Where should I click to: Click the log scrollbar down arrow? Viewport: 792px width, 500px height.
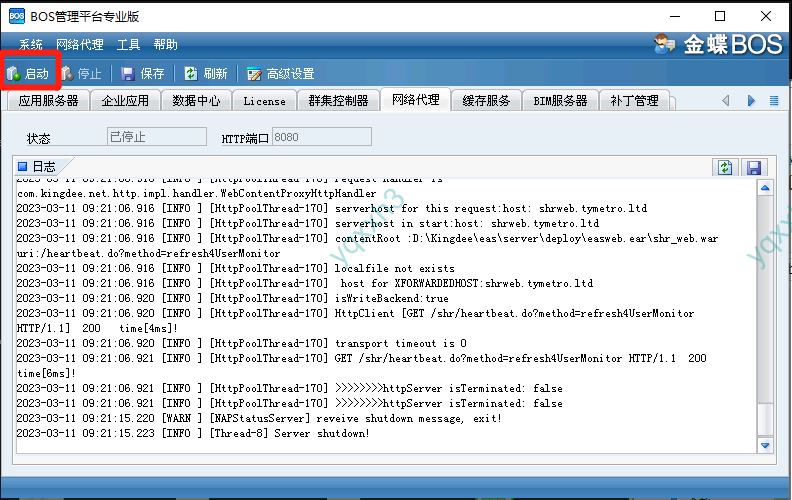[x=765, y=445]
